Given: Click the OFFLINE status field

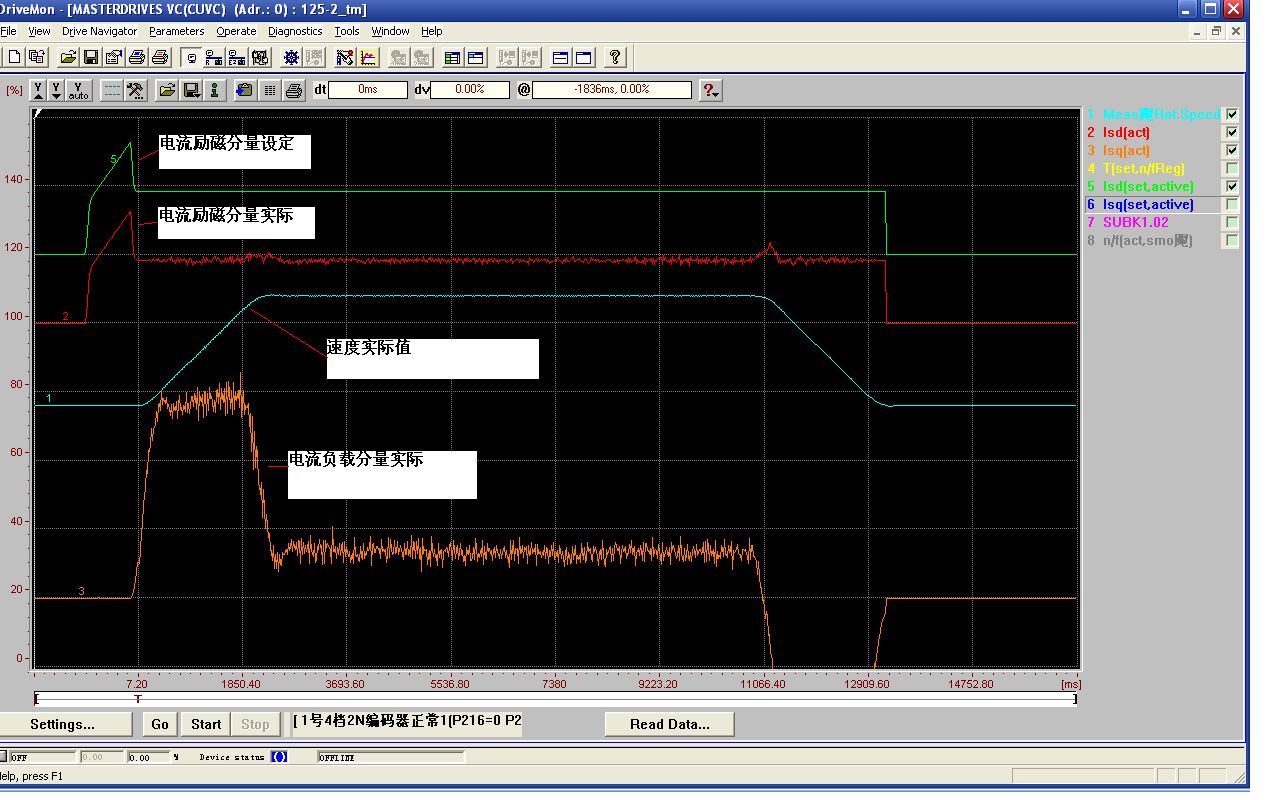Looking at the screenshot, I should (391, 757).
